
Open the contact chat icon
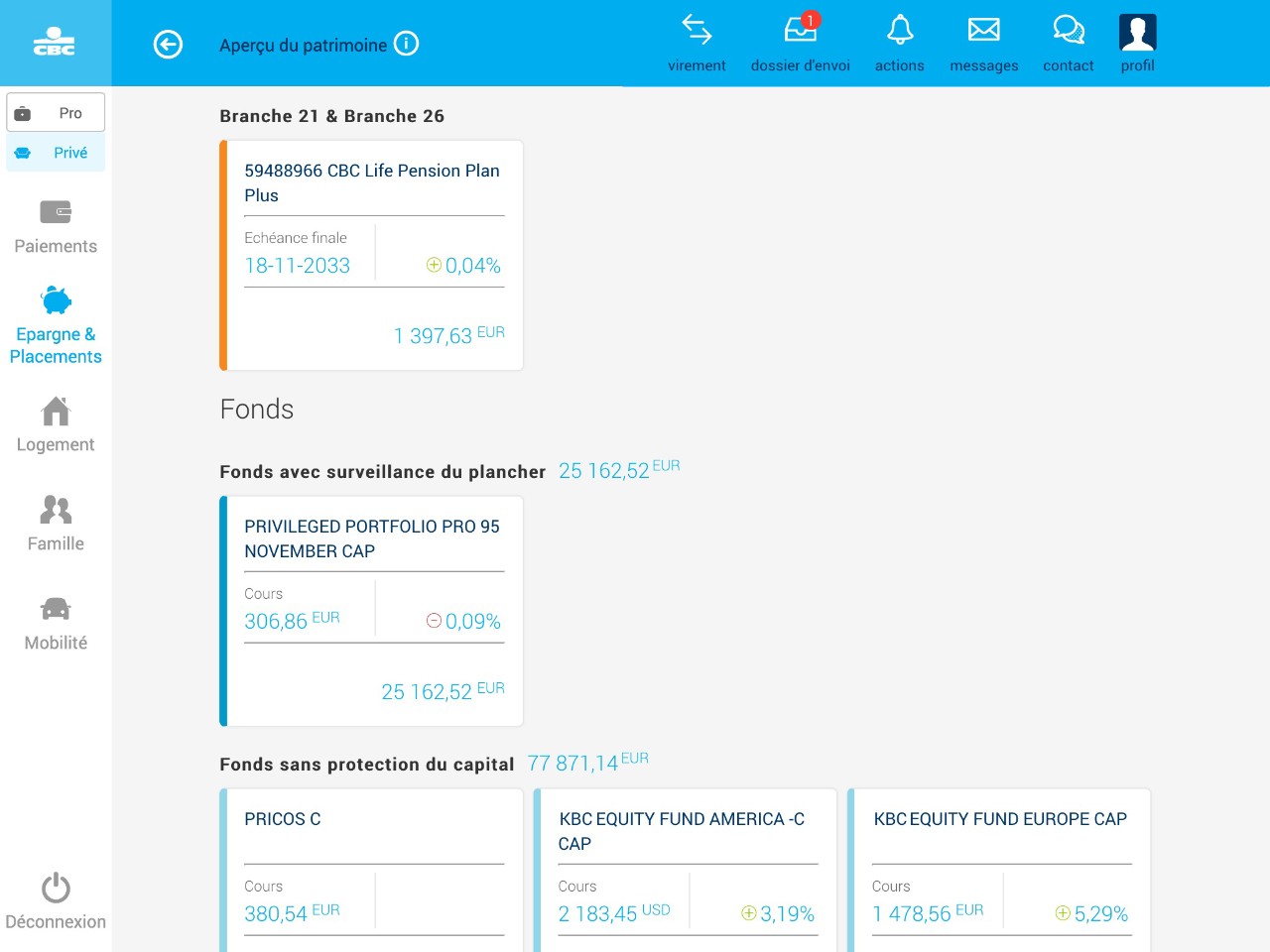pos(1069,30)
